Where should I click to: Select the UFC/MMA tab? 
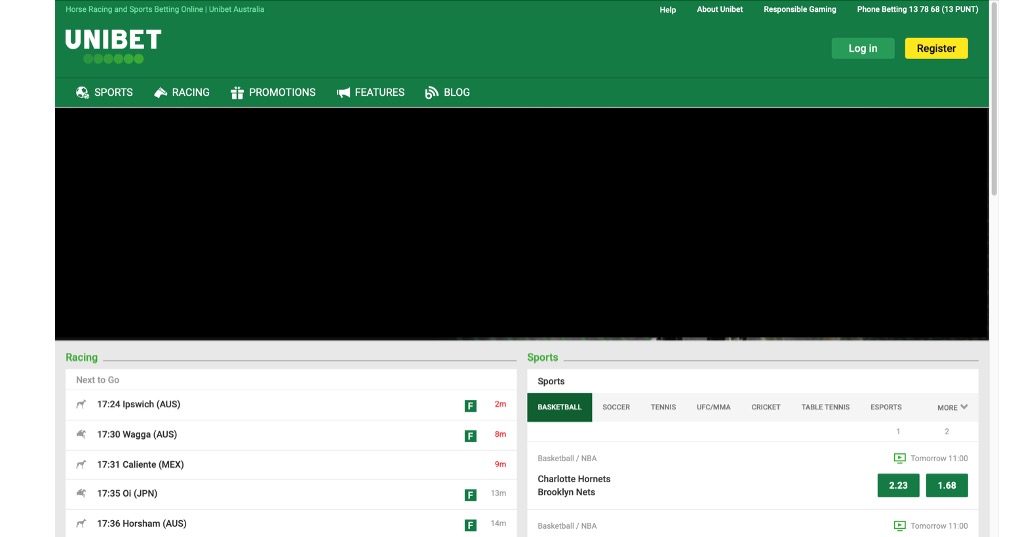point(713,407)
